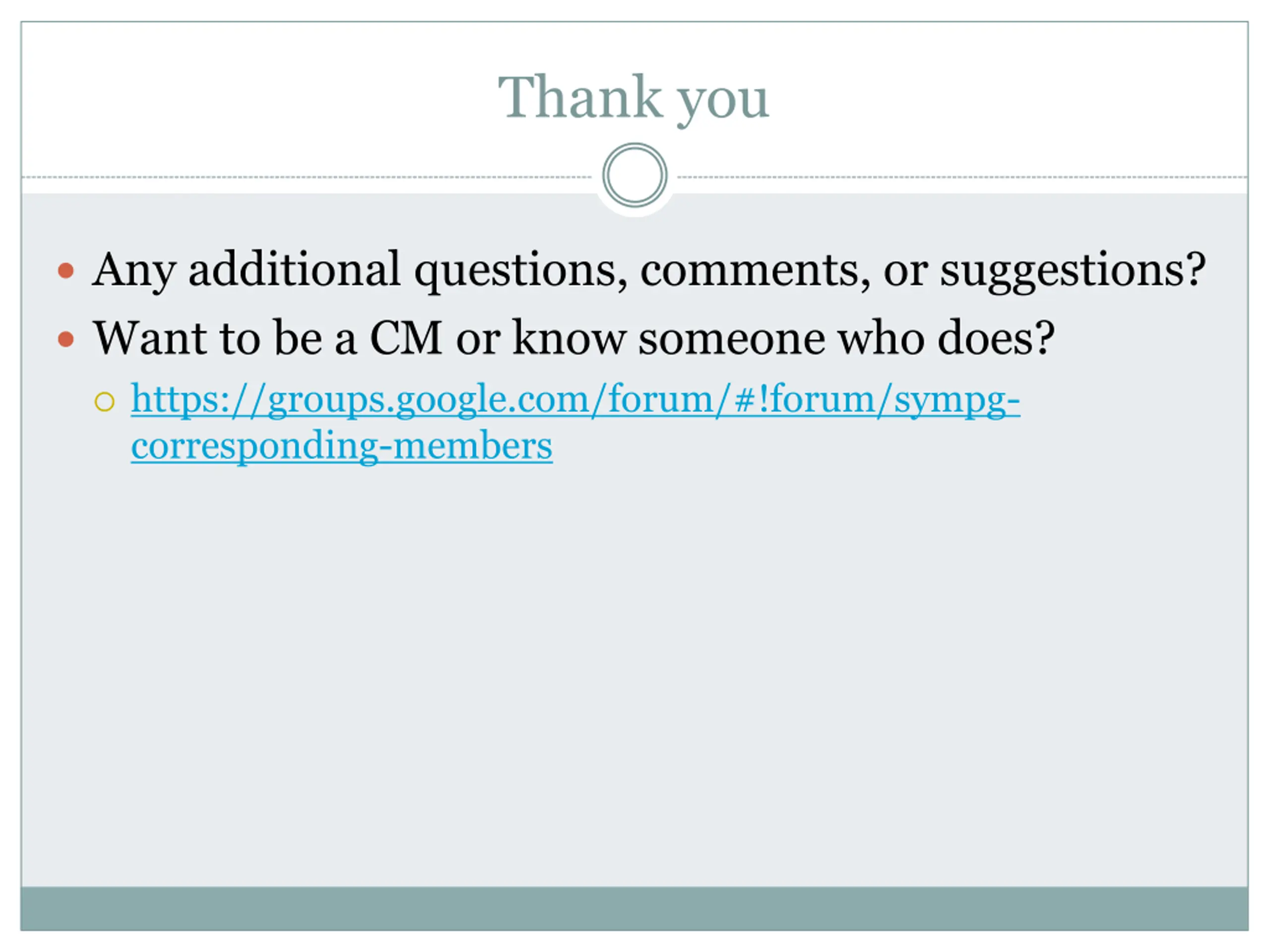Click the orange bullet before 'Want to be'

click(x=66, y=339)
